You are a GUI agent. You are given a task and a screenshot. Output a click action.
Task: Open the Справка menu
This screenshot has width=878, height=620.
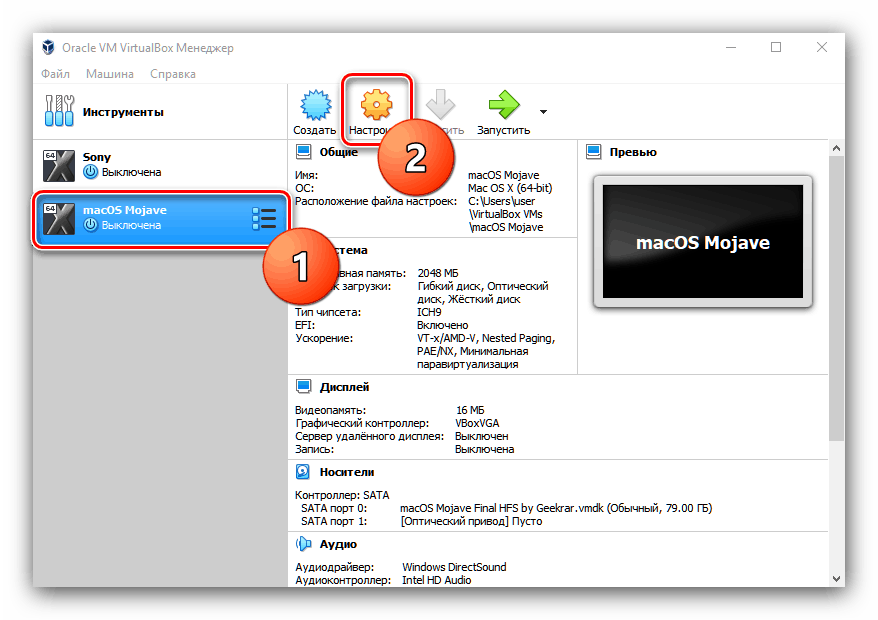click(172, 74)
